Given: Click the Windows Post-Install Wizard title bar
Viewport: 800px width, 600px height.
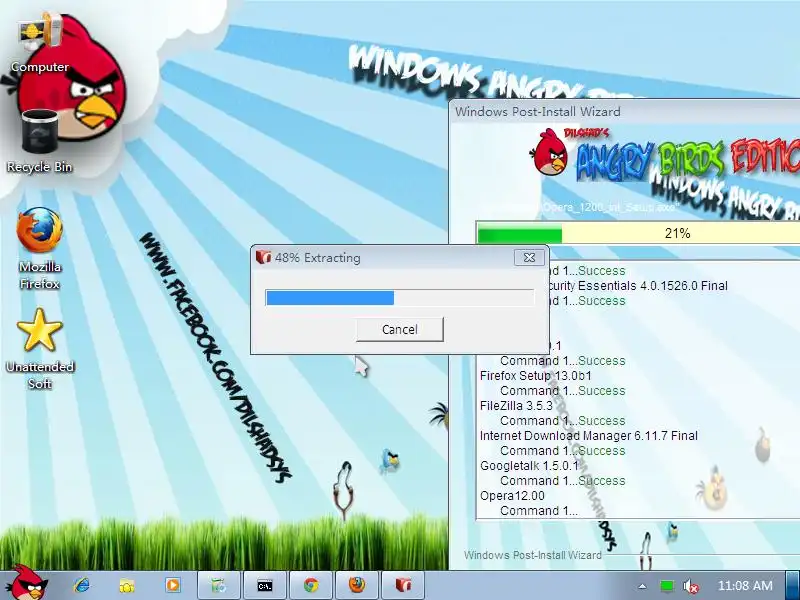Looking at the screenshot, I should click(624, 112).
